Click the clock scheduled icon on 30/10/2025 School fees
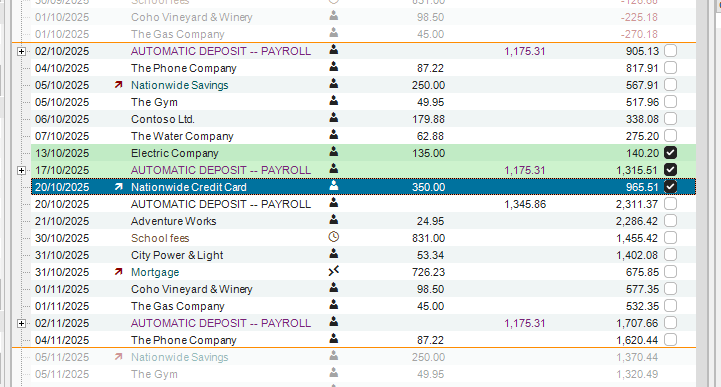This screenshot has height=387, width=721. click(x=334, y=237)
